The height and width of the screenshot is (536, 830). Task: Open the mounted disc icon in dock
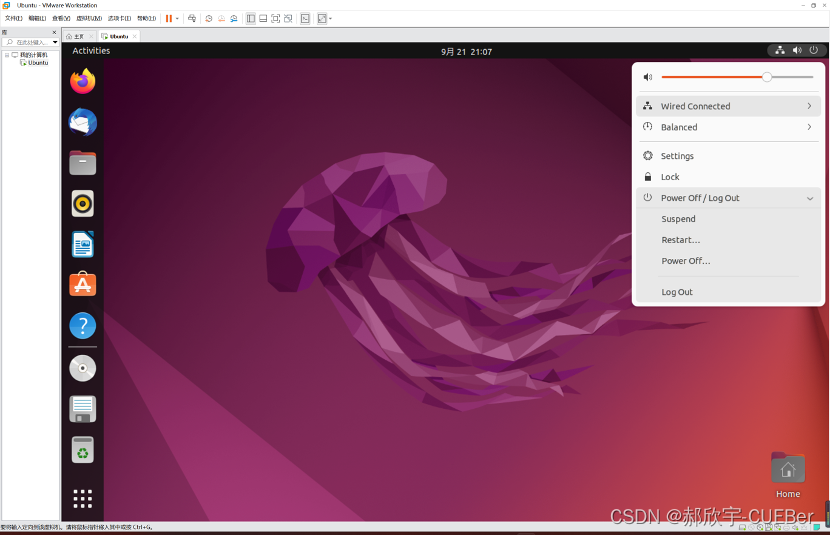click(83, 368)
